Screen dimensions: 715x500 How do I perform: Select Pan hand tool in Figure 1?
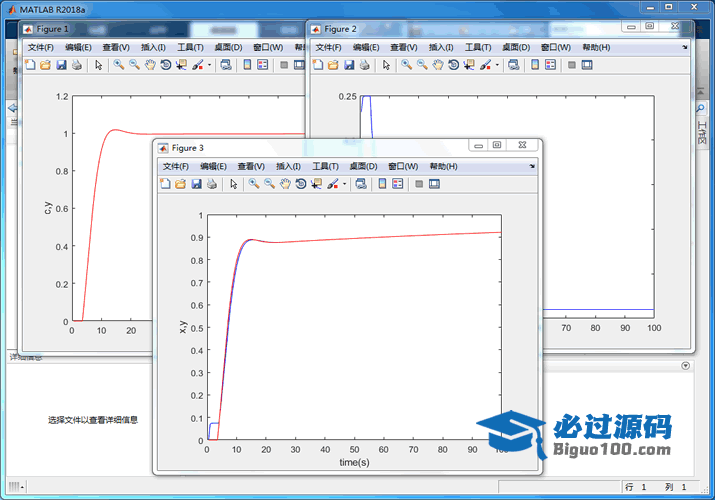pos(150,65)
